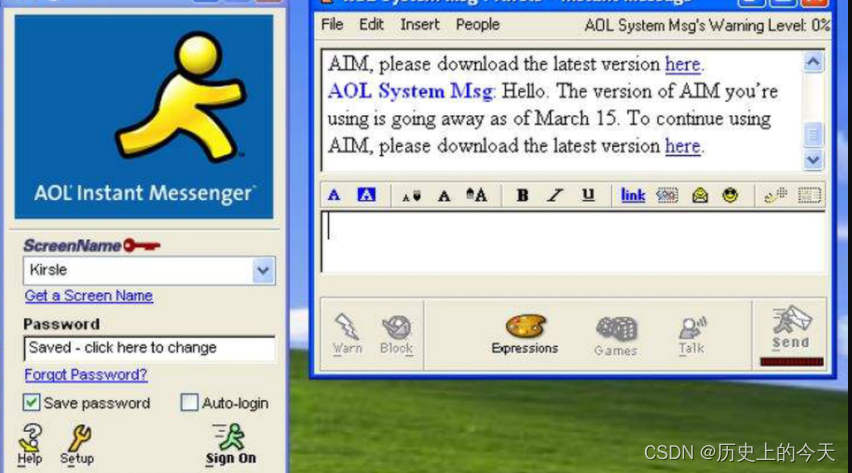This screenshot has width=852, height=473.
Task: Start Talk voice chat
Action: click(x=691, y=335)
